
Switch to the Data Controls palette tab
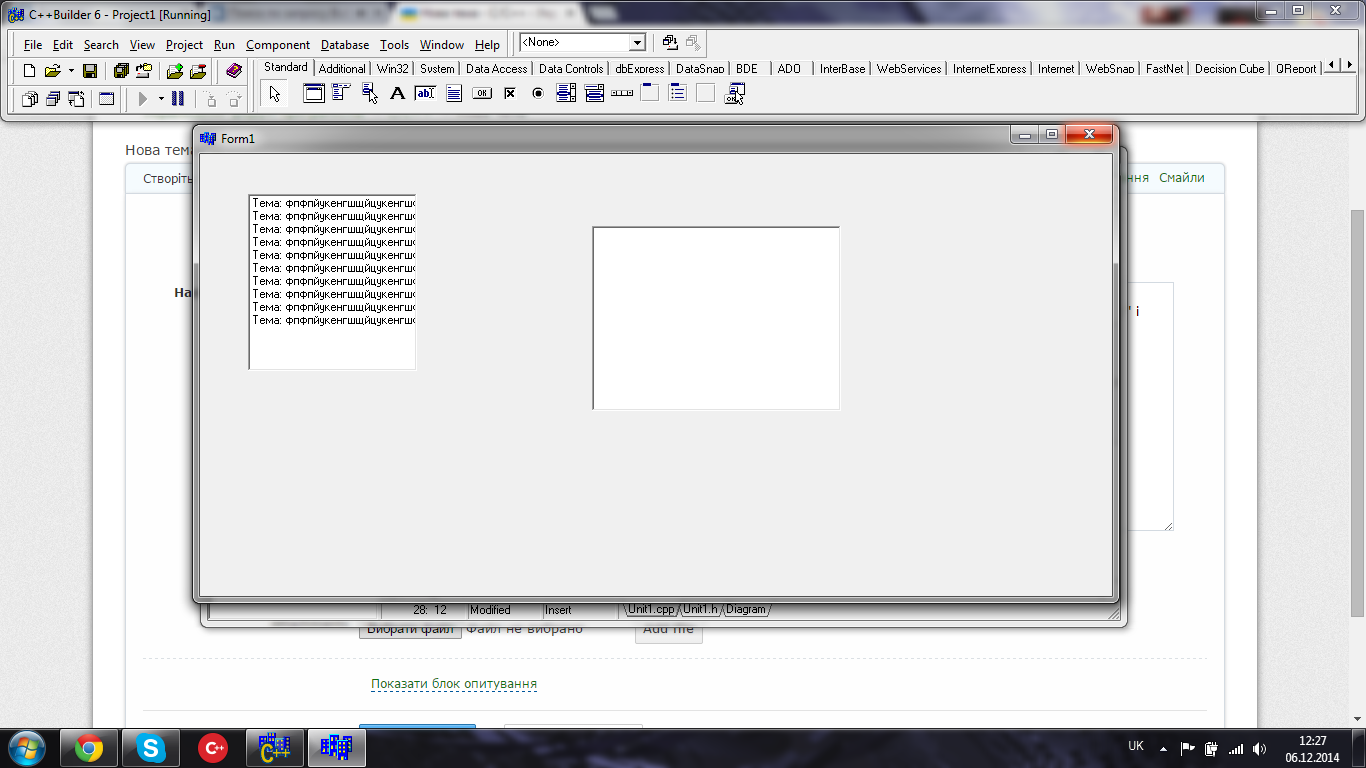[x=570, y=69]
